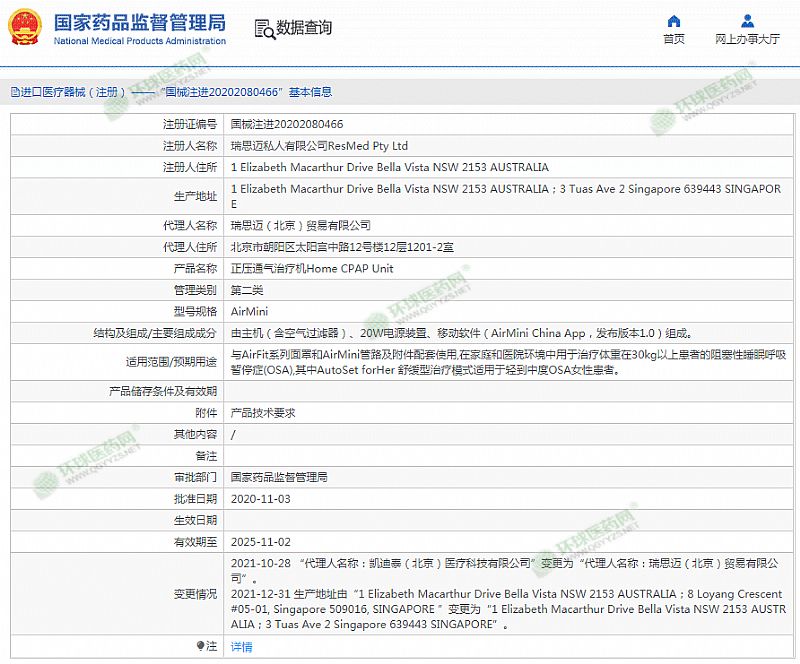Click the small icon before 进口医疗器械

tap(15, 92)
